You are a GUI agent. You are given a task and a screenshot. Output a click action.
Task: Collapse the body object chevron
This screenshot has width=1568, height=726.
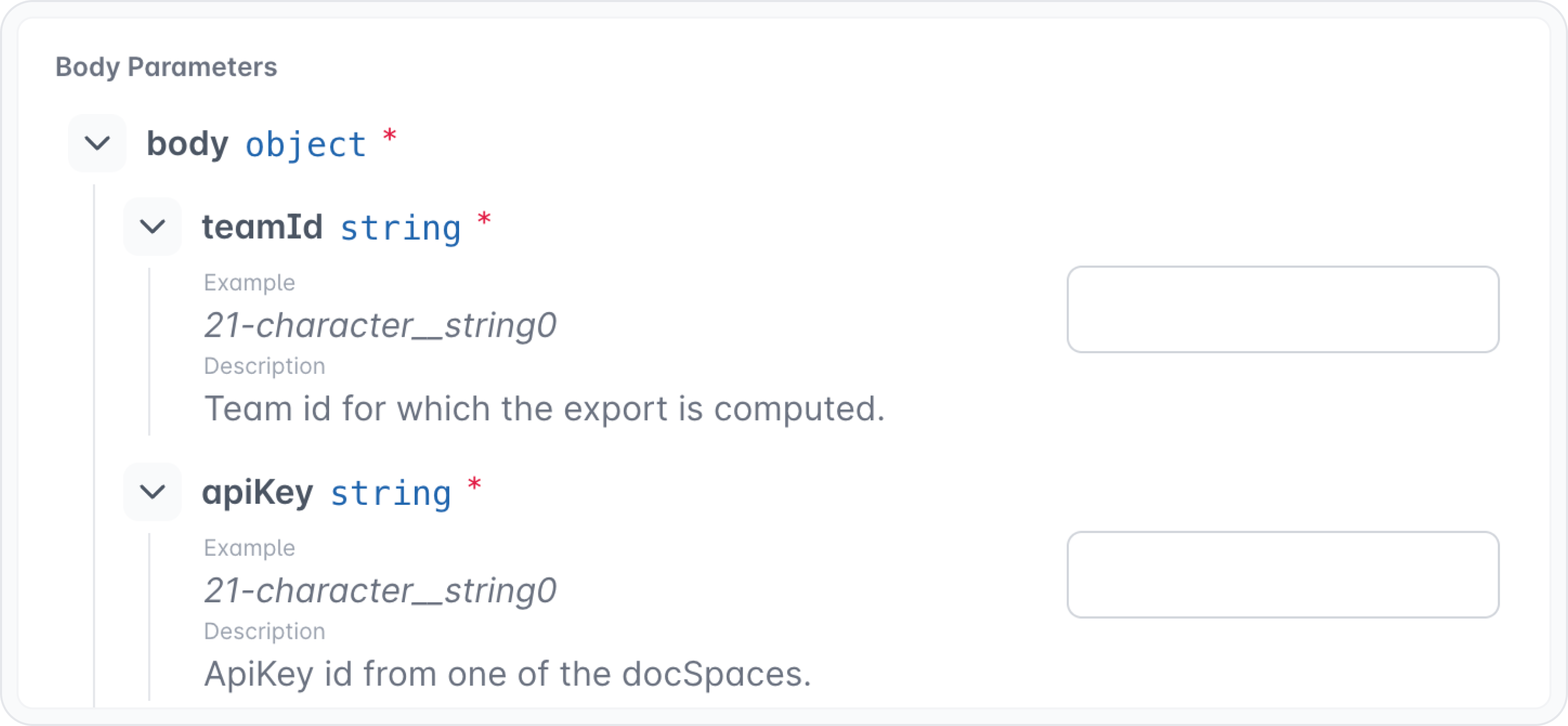[x=97, y=144]
